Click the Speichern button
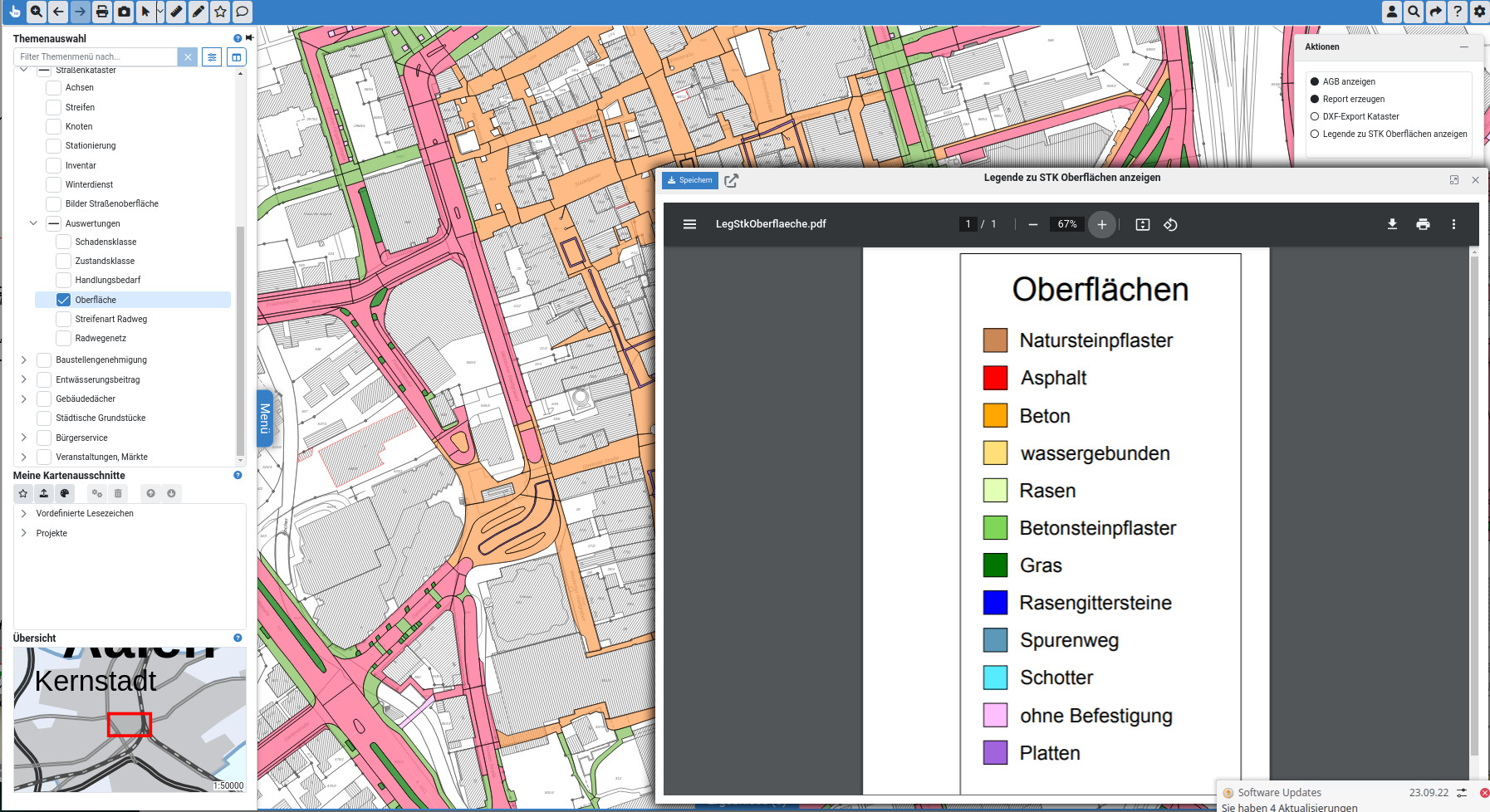Viewport: 1490px width, 812px height. [690, 180]
